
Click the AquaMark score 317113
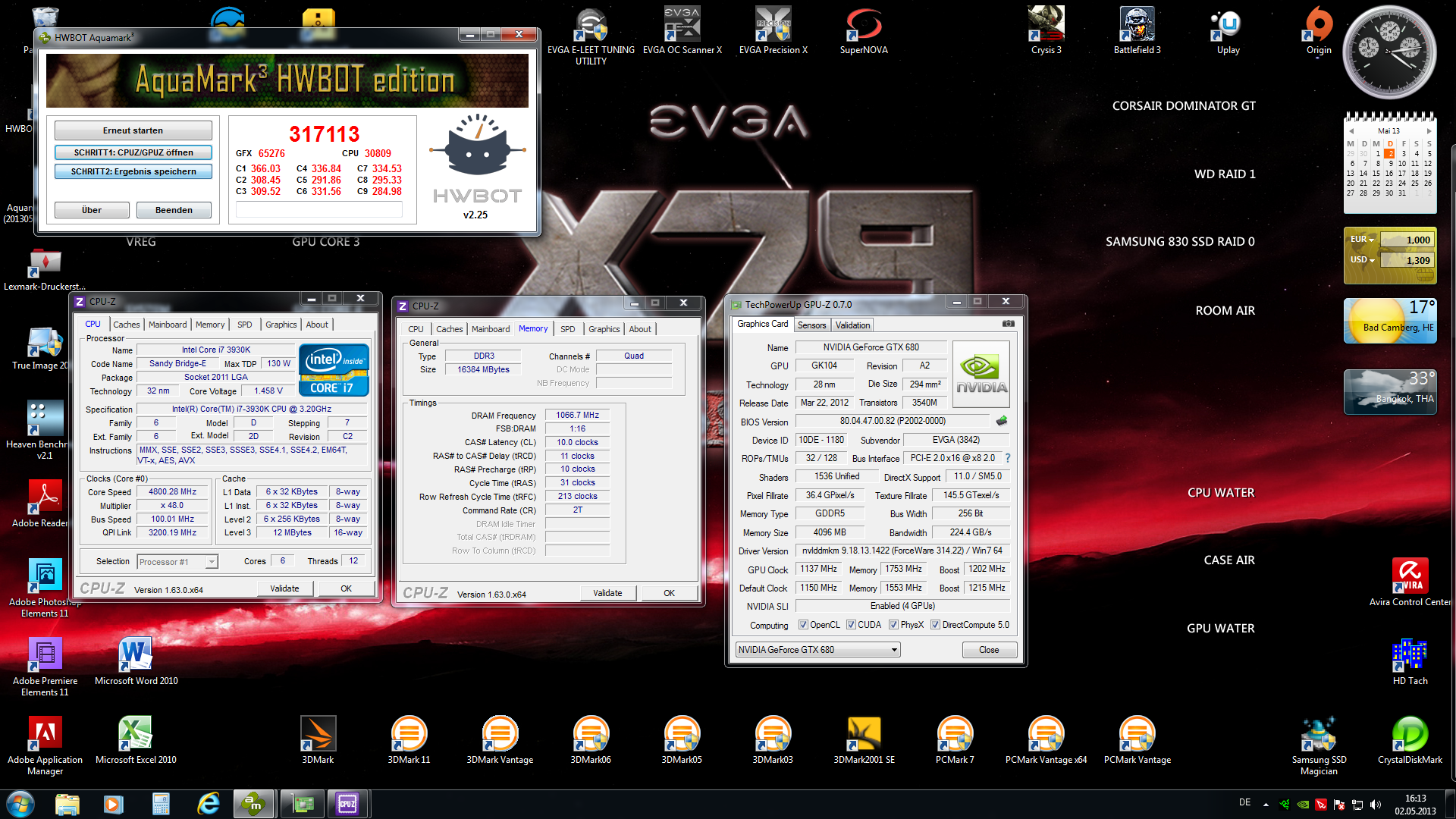(x=325, y=134)
